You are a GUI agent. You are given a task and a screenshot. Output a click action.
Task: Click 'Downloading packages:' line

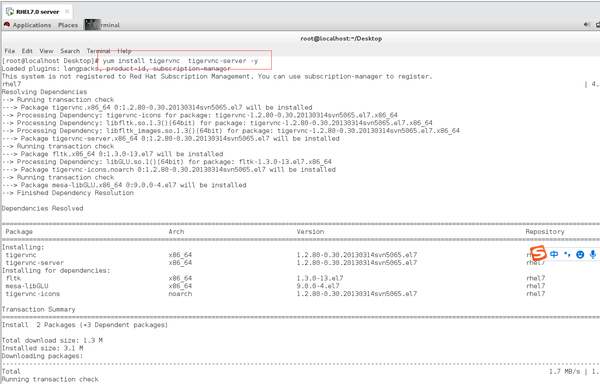pyautogui.click(x=42, y=356)
